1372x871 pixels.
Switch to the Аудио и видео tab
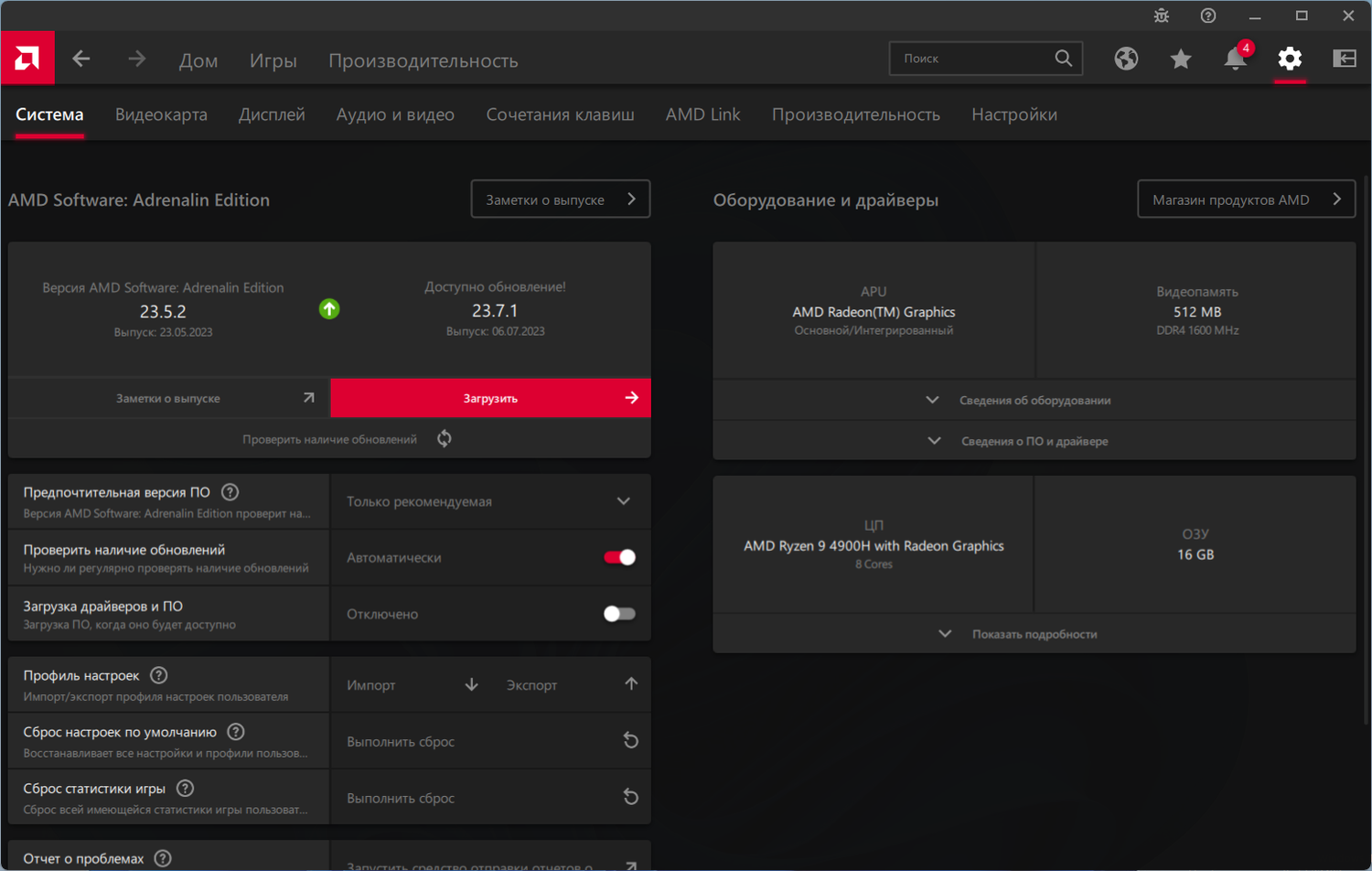click(x=395, y=114)
